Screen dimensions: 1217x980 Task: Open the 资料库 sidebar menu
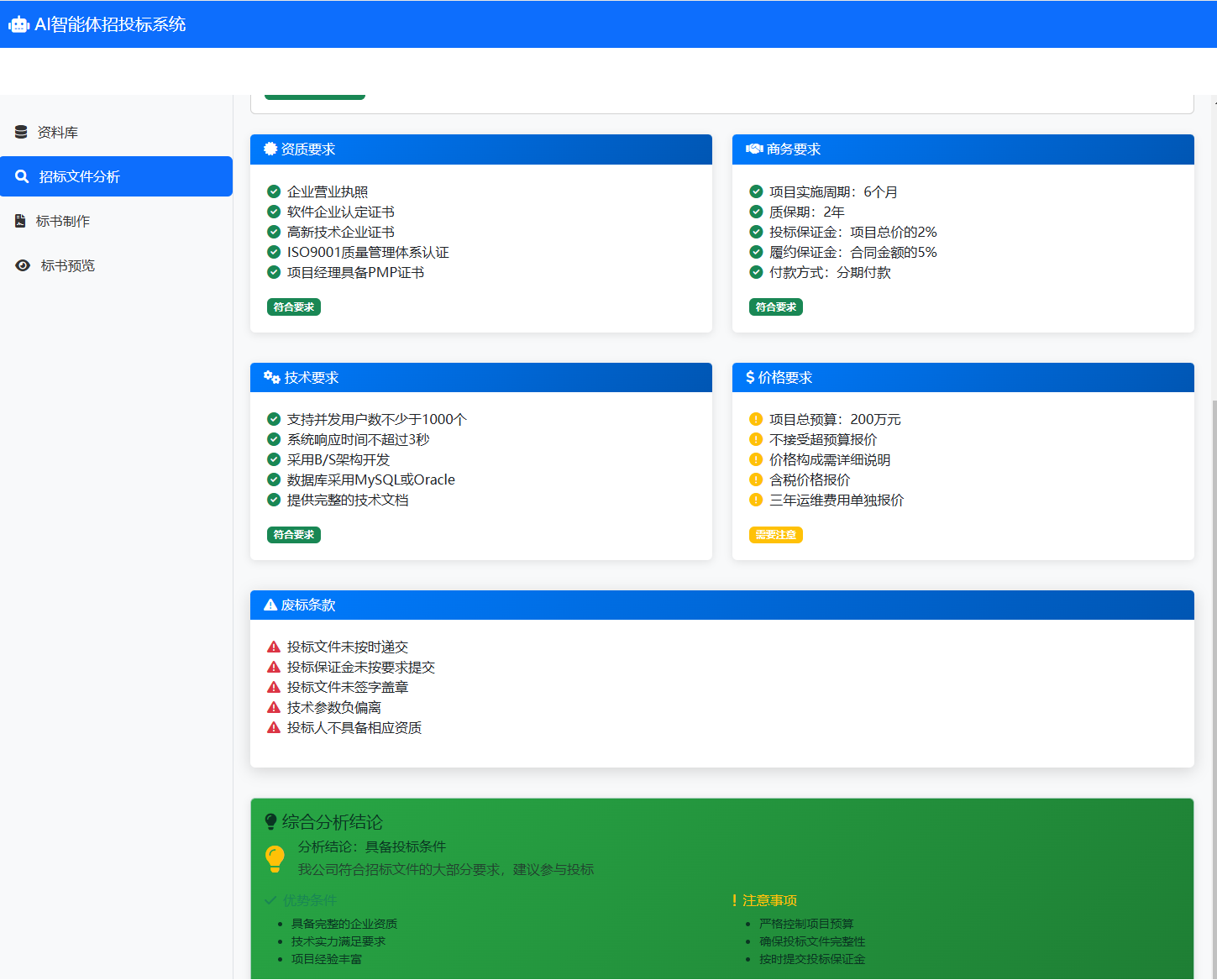[58, 133]
